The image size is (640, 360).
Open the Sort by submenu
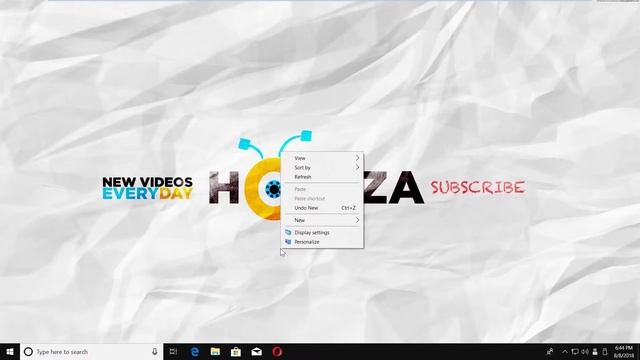[x=322, y=167]
